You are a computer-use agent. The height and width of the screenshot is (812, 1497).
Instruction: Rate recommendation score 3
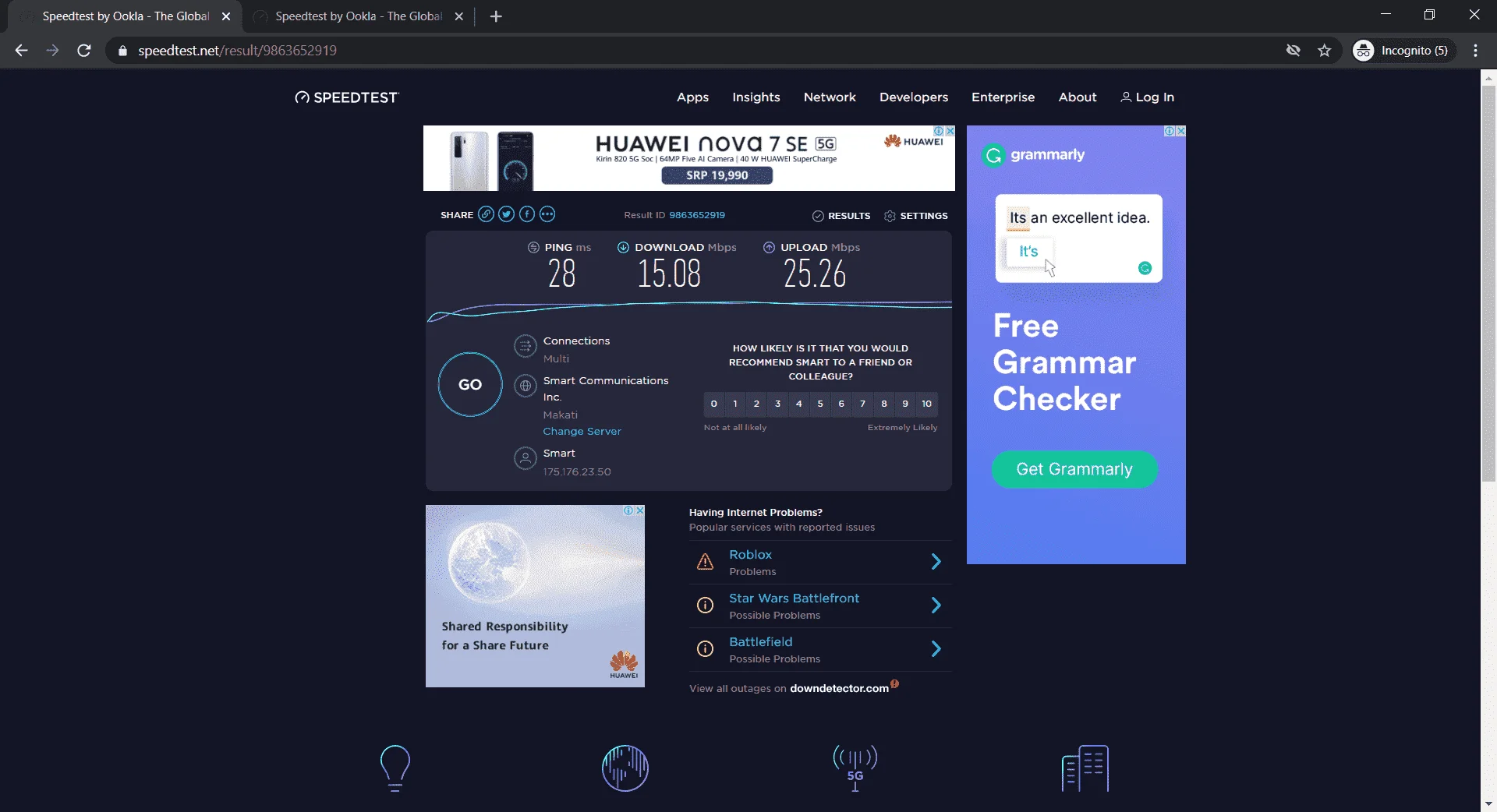coord(777,404)
